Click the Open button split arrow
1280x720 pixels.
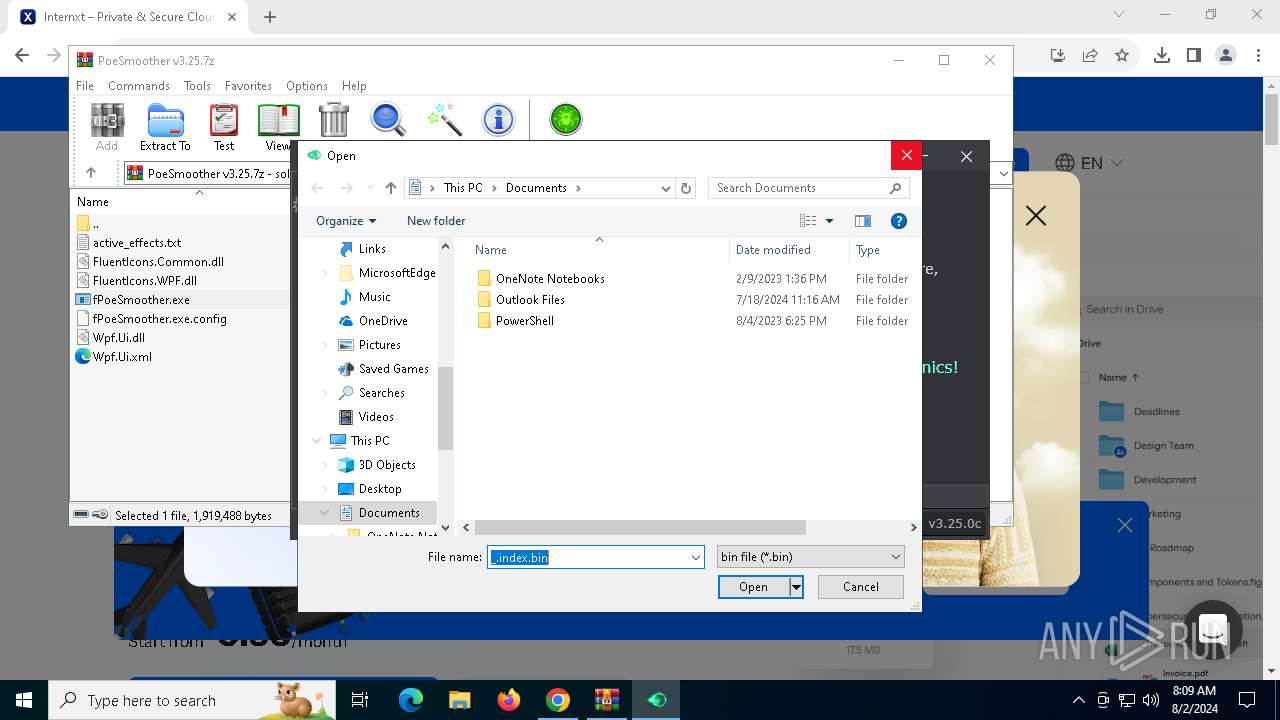pos(796,587)
